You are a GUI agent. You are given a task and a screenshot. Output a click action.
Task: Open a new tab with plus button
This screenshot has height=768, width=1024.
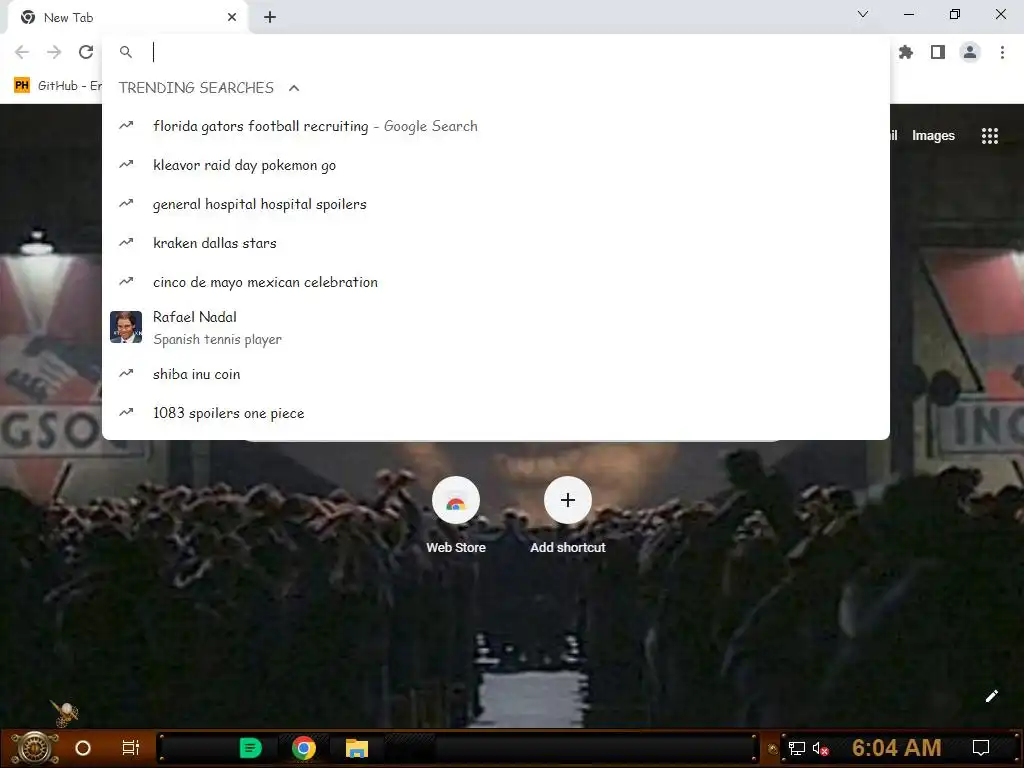coord(270,18)
